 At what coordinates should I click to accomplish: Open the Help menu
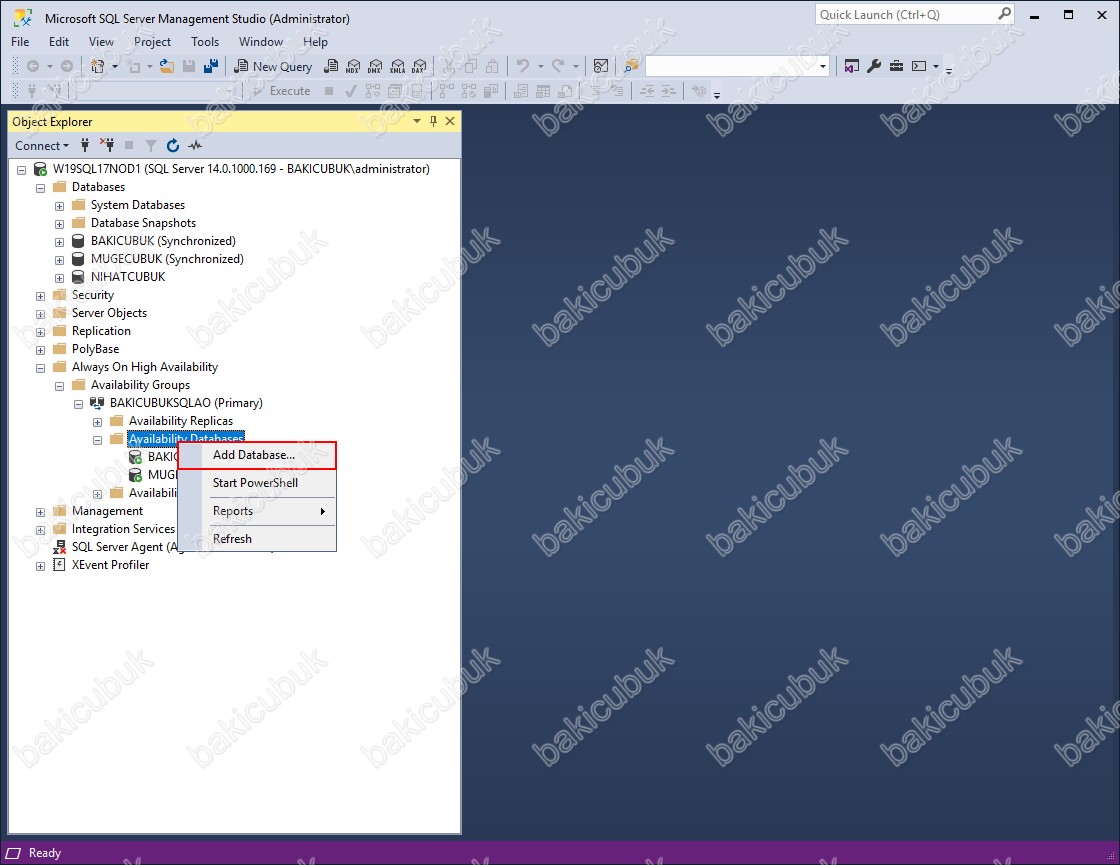[x=315, y=41]
